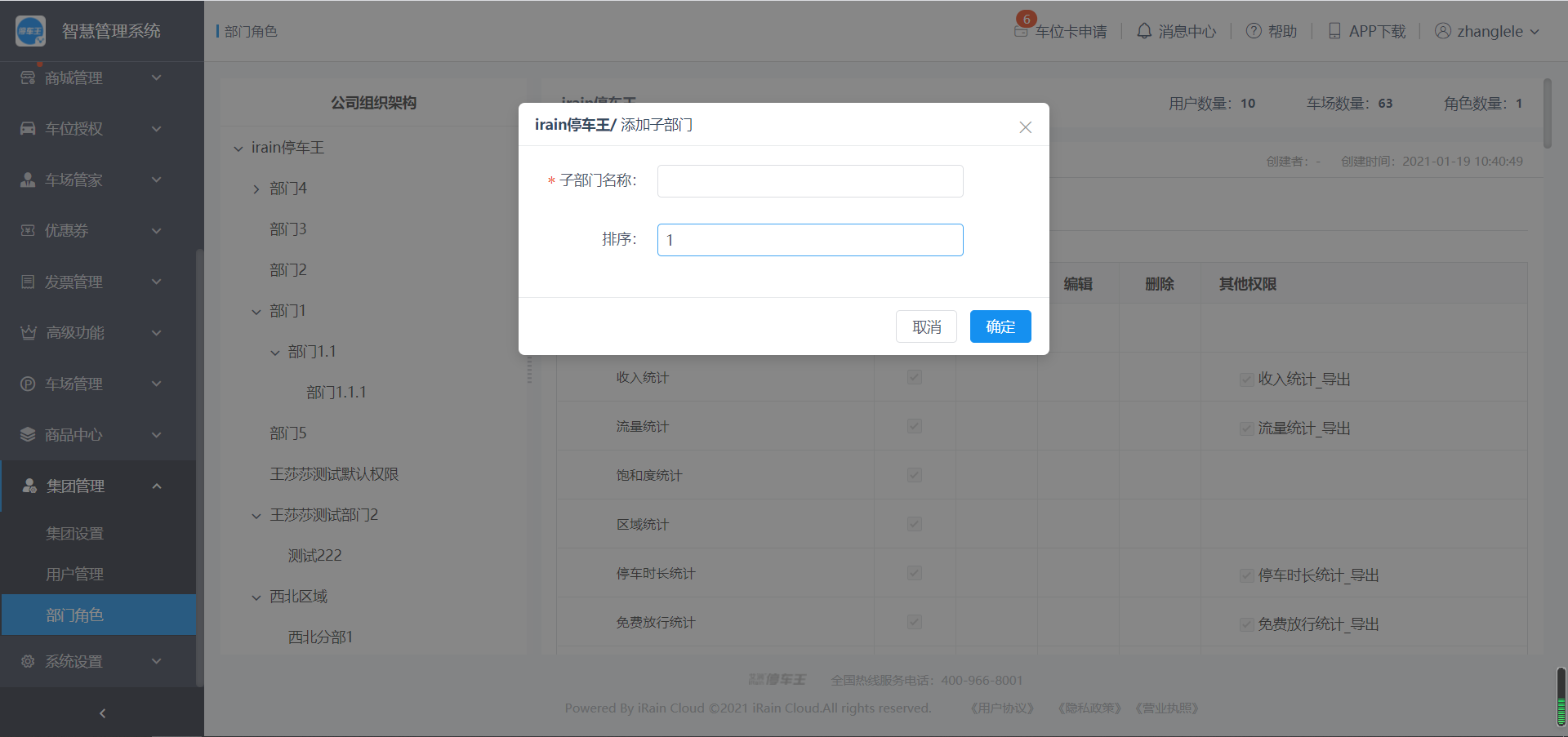The height and width of the screenshot is (737, 1568).
Task: Toggle the 收入统计 view checkbox
Action: coord(915,377)
